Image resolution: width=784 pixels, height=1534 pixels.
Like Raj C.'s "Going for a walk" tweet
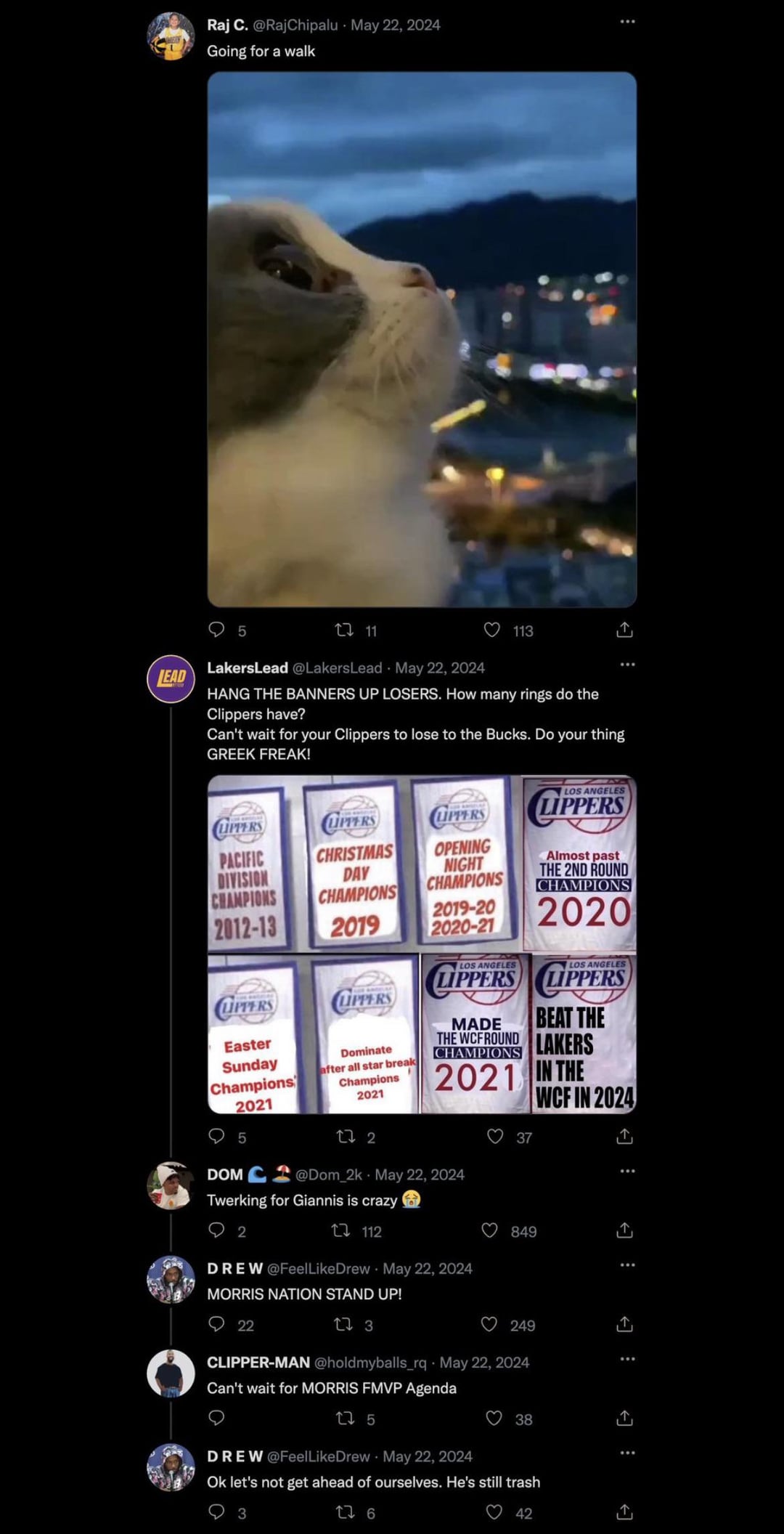pyautogui.click(x=492, y=630)
